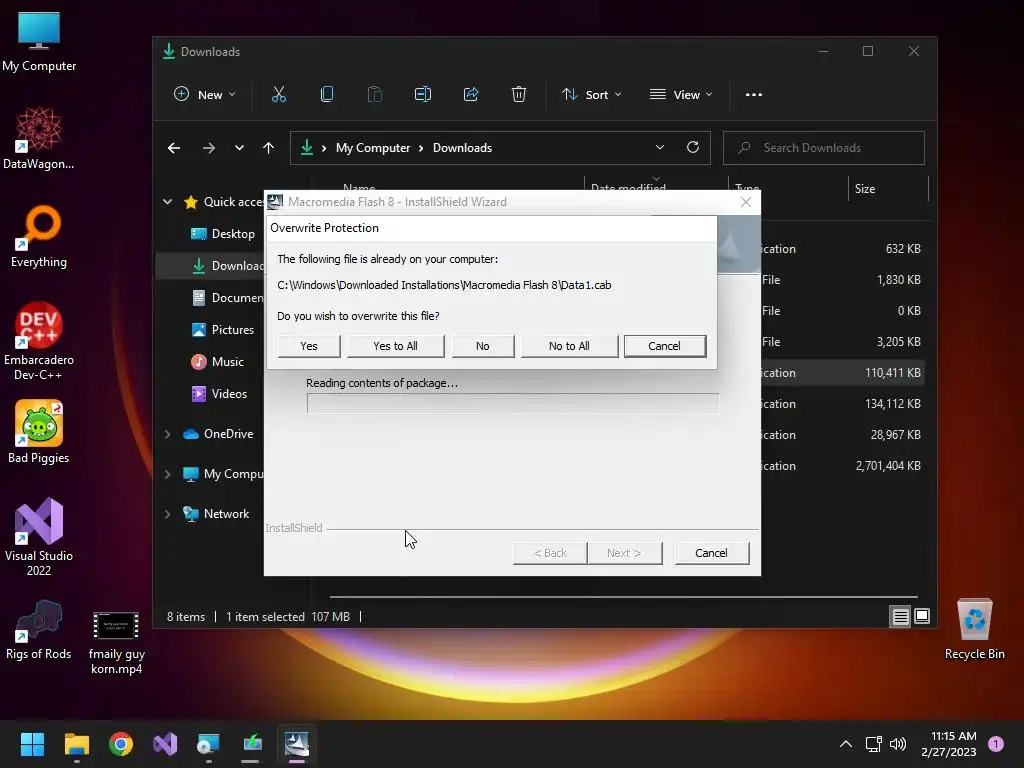Open Music in the navigation pane
This screenshot has width=1024, height=768.
click(x=217, y=362)
